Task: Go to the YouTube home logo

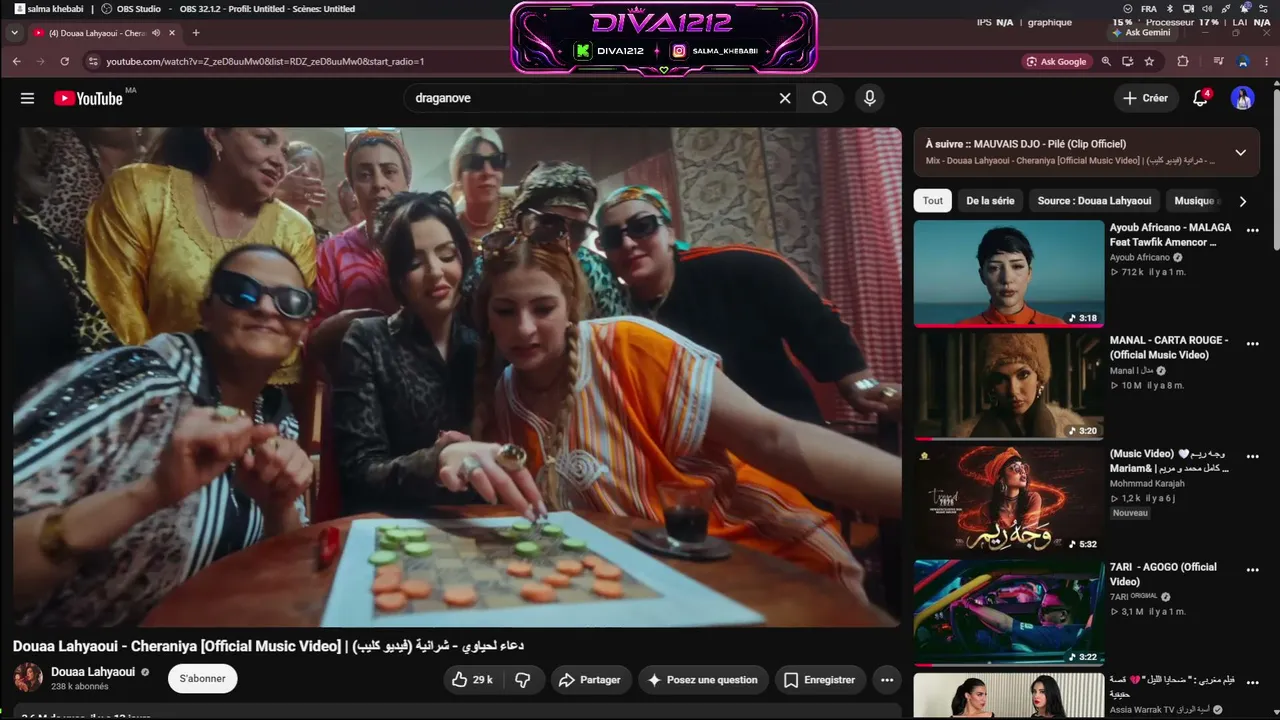Action: (88, 98)
